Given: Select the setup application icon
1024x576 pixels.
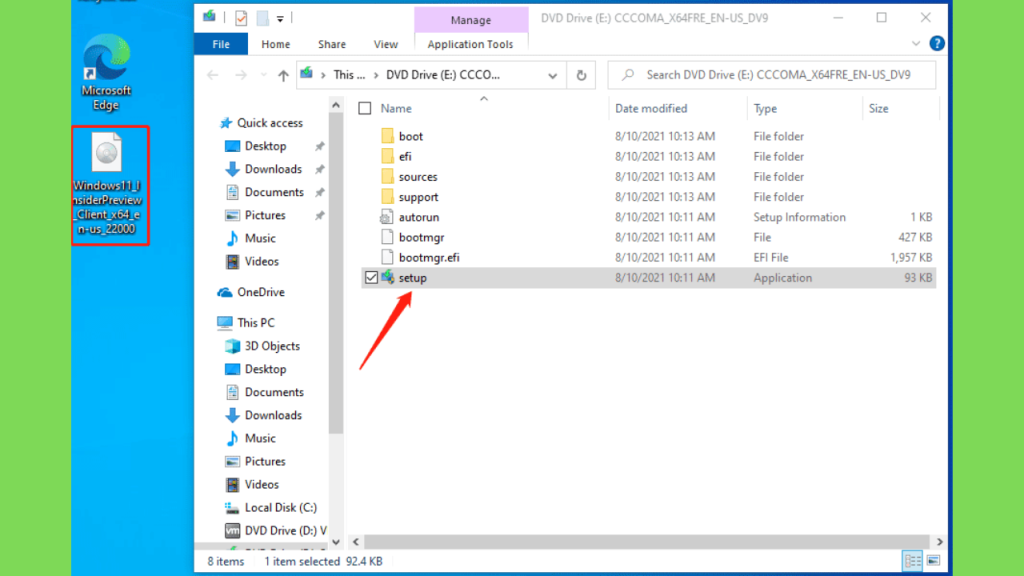Looking at the screenshot, I should 387,278.
